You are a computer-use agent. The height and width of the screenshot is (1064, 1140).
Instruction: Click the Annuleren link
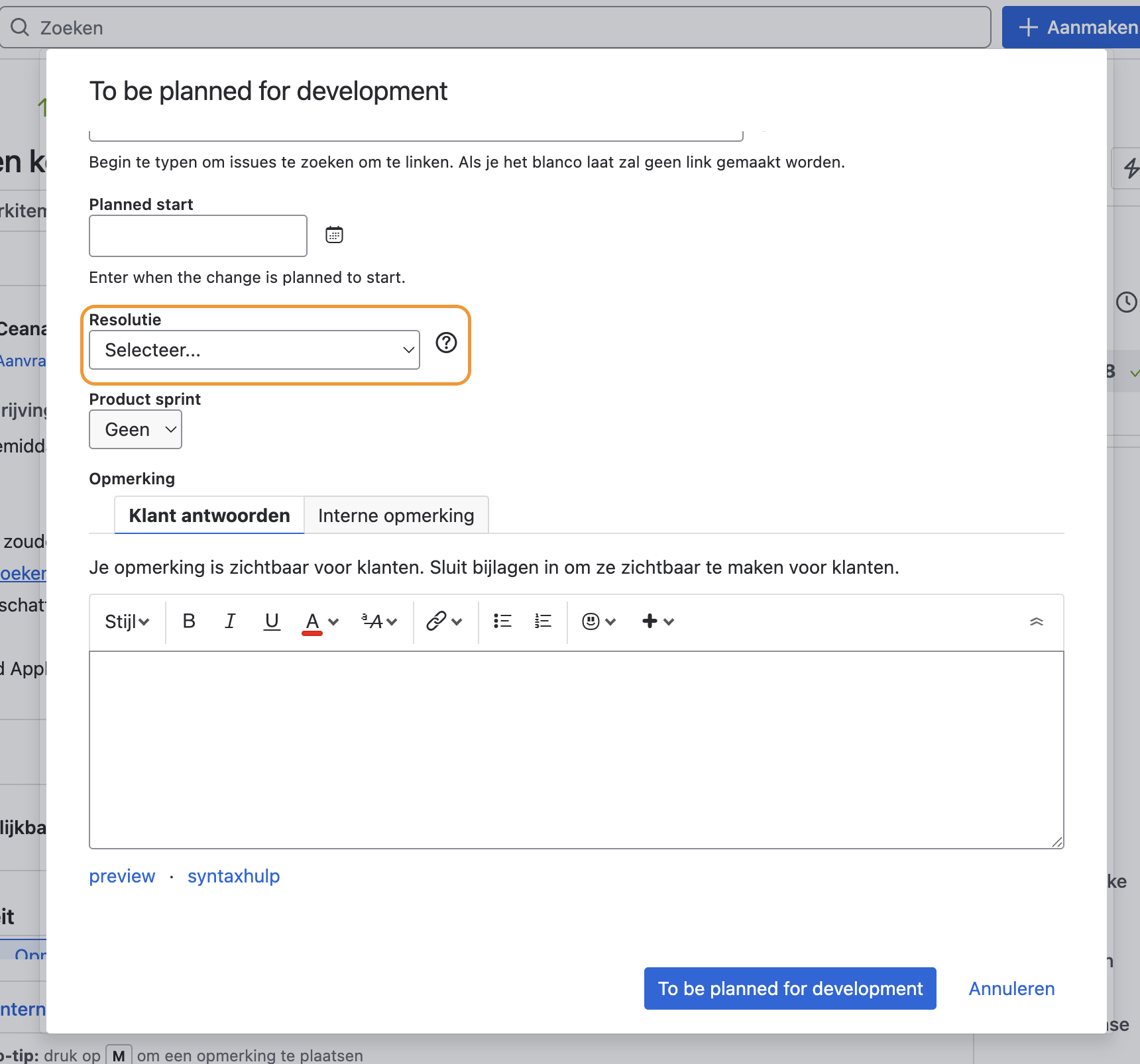[1011, 988]
